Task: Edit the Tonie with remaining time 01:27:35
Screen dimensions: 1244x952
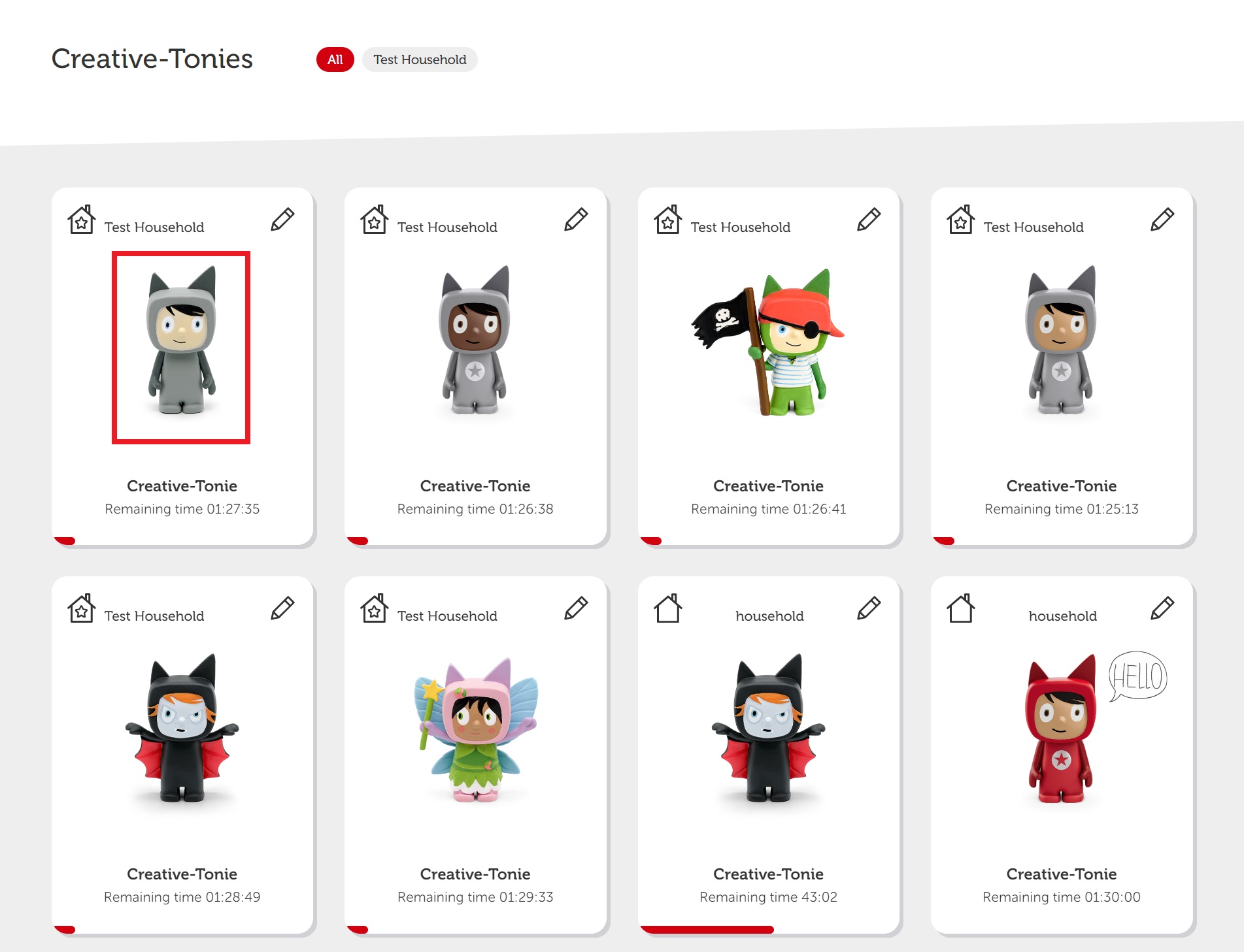Action: 282,220
